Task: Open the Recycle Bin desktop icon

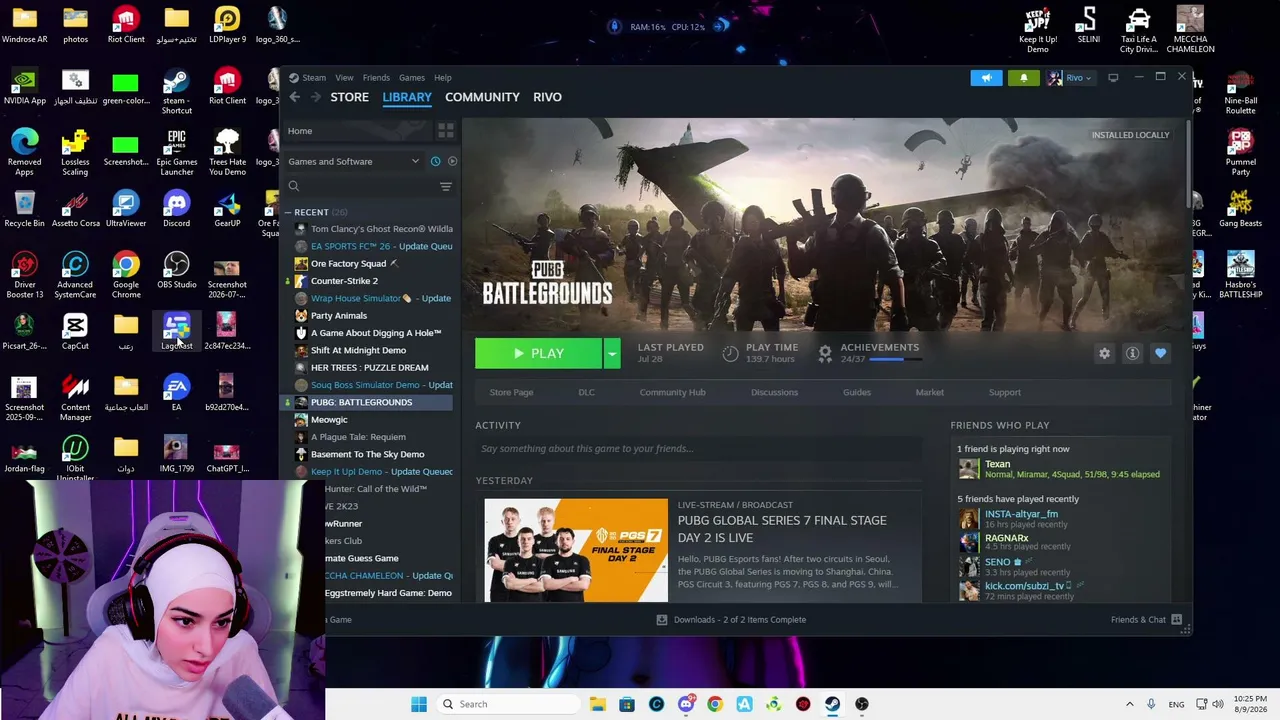Action: click(24, 210)
